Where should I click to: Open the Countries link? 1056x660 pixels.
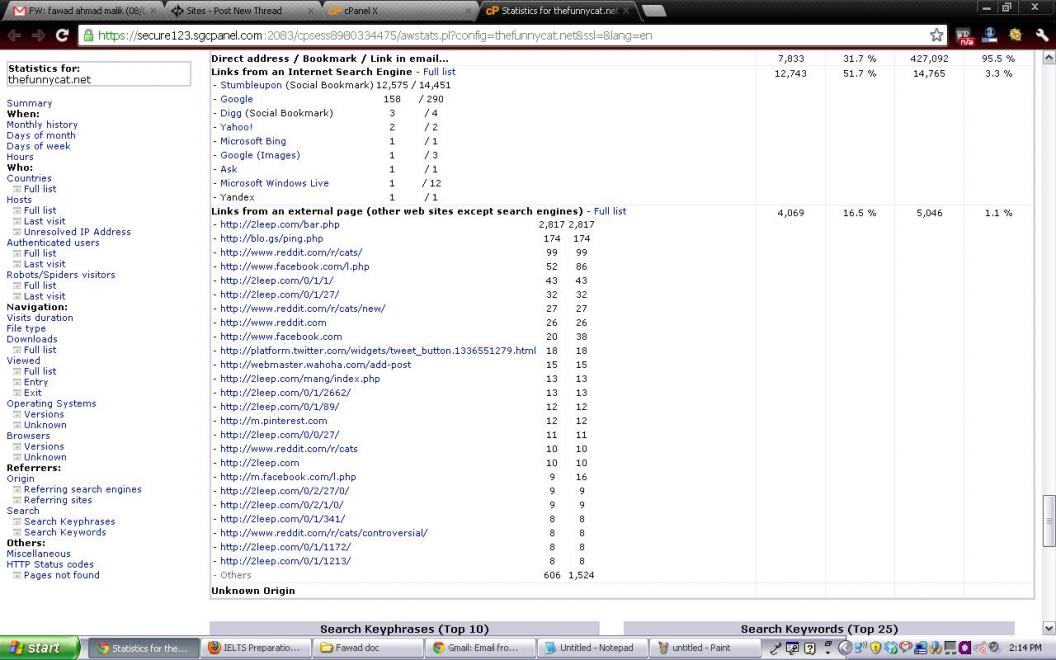tap(29, 178)
